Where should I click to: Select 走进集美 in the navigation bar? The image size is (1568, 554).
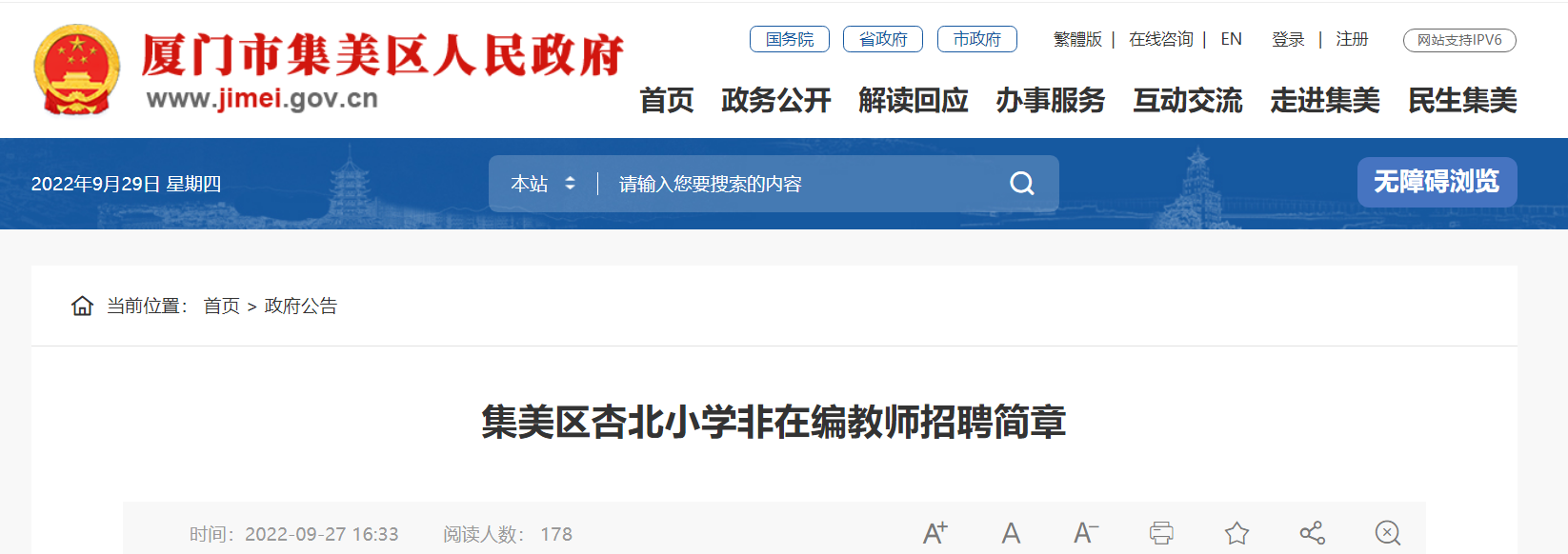[x=1325, y=100]
